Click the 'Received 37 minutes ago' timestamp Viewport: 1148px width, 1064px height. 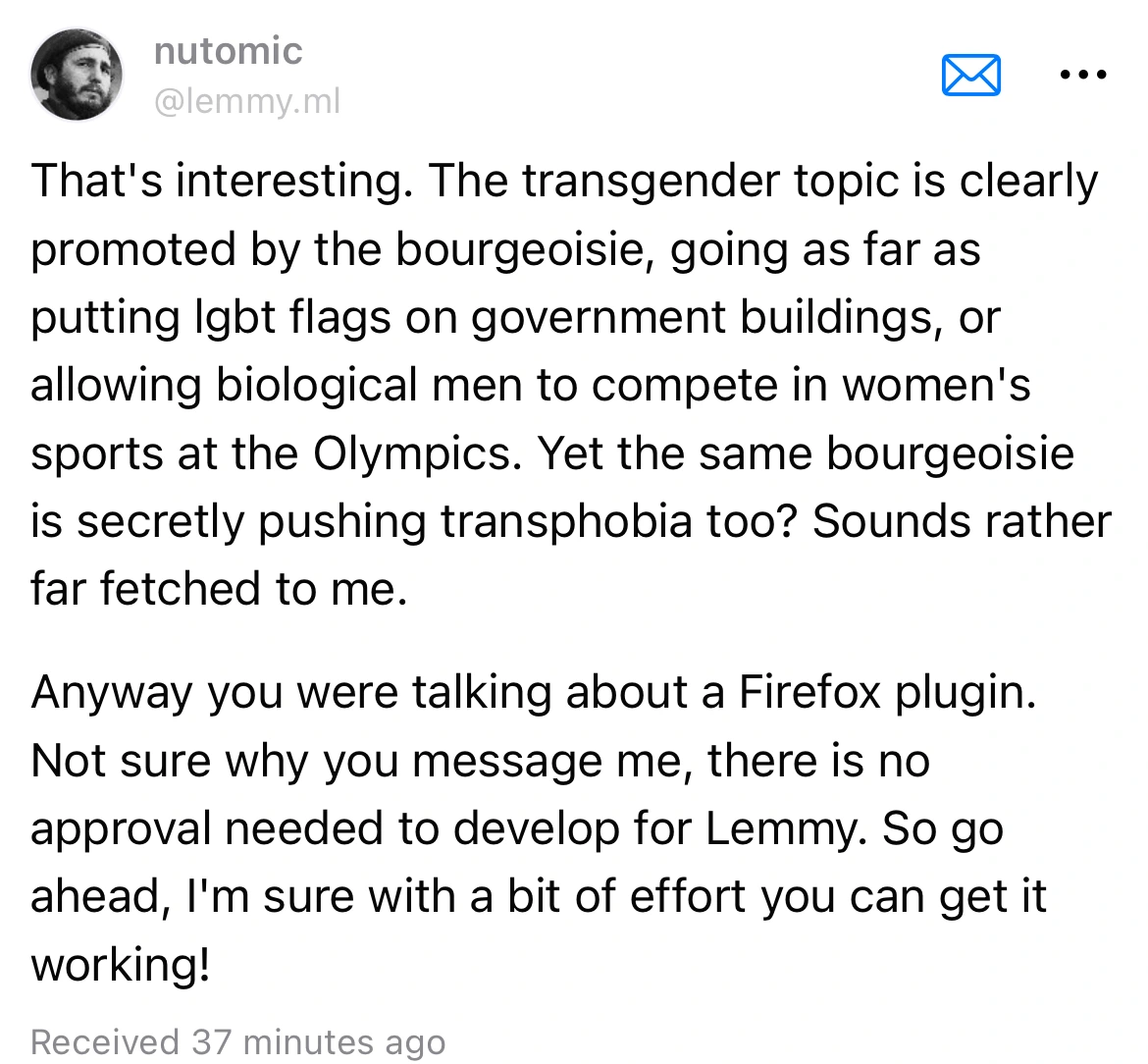238,1041
